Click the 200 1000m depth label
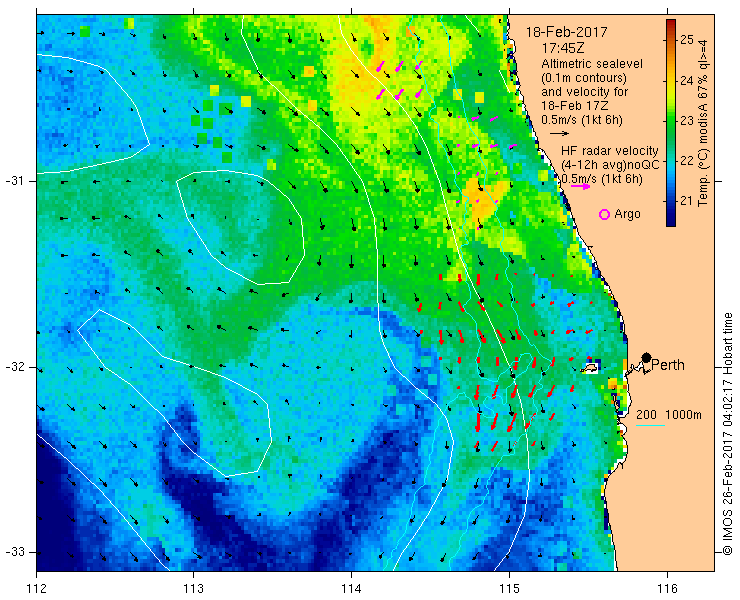The height and width of the screenshot is (600, 740). [x=669, y=415]
